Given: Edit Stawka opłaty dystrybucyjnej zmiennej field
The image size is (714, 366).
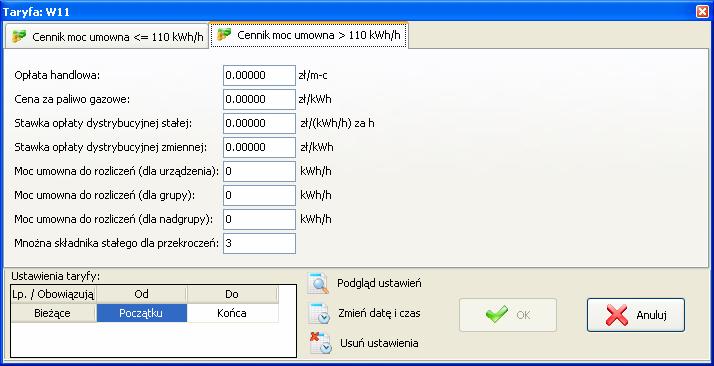Looking at the screenshot, I should (x=259, y=147).
